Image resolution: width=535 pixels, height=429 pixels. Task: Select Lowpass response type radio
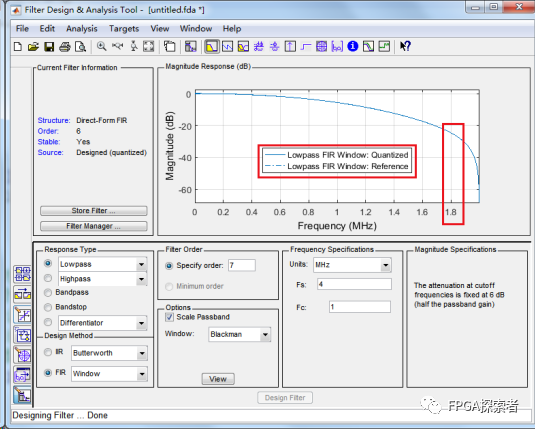click(48, 263)
